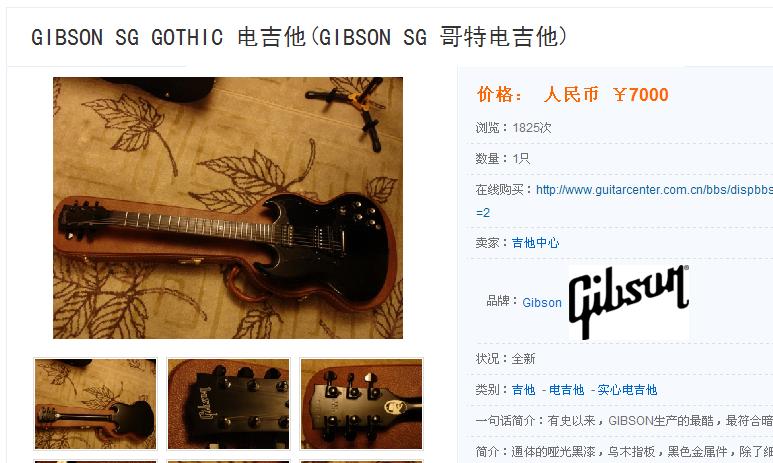
Task: Click the 数量 1只 quantity text
Action: (502, 159)
